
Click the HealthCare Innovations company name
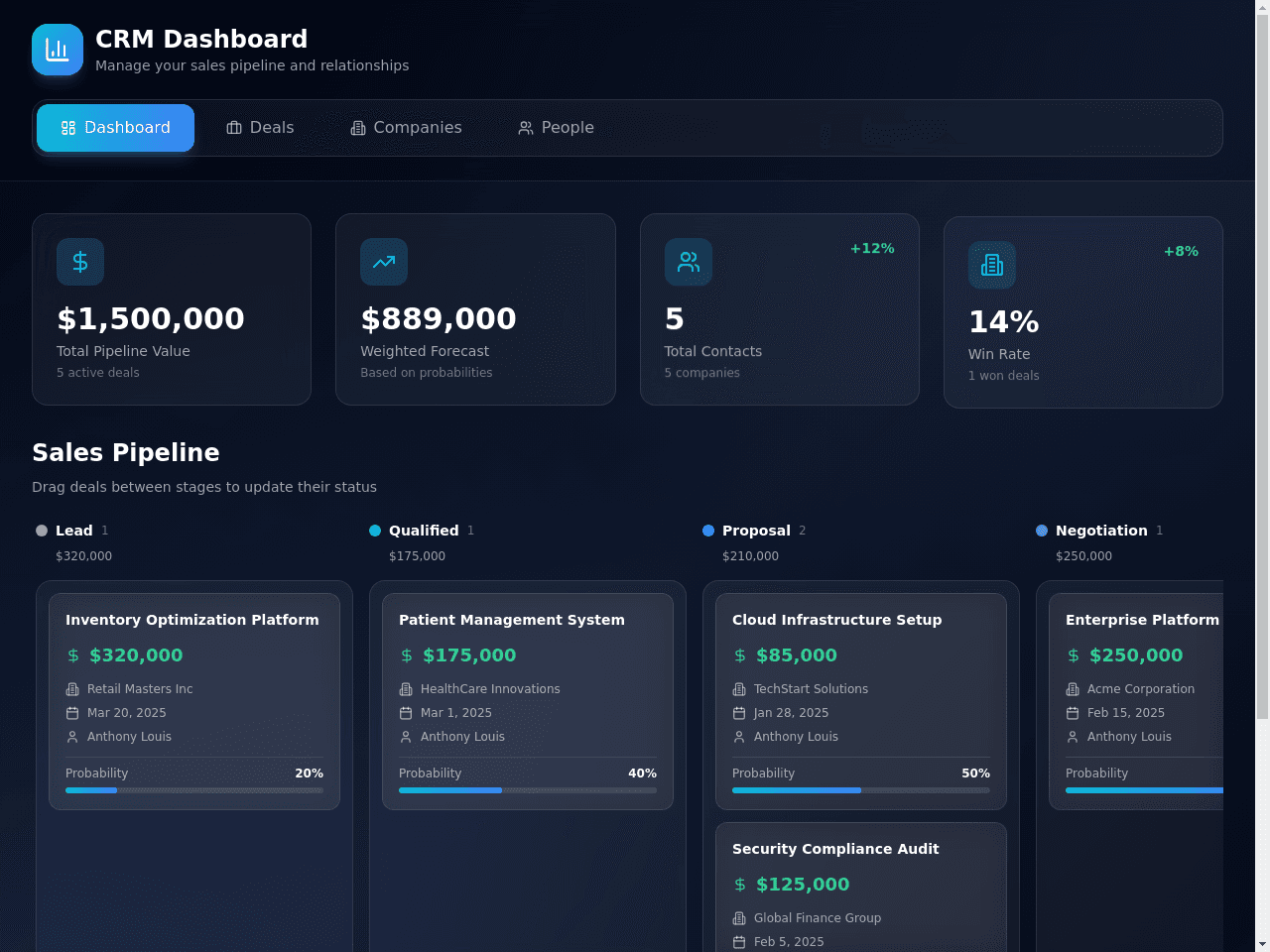(x=490, y=689)
